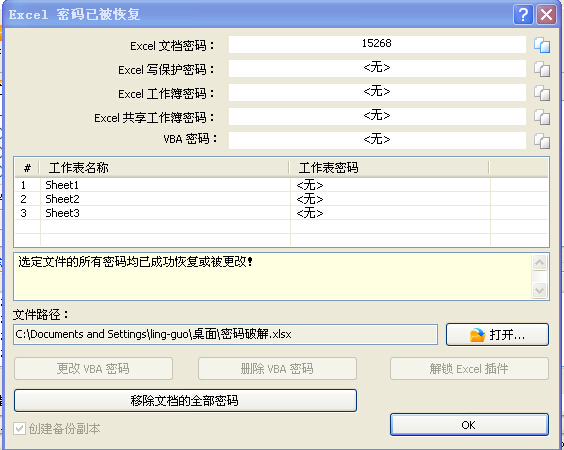Image resolution: width=564 pixels, height=450 pixels.
Task: Select Sheet2 row in worksheet list
Action: click(282, 199)
